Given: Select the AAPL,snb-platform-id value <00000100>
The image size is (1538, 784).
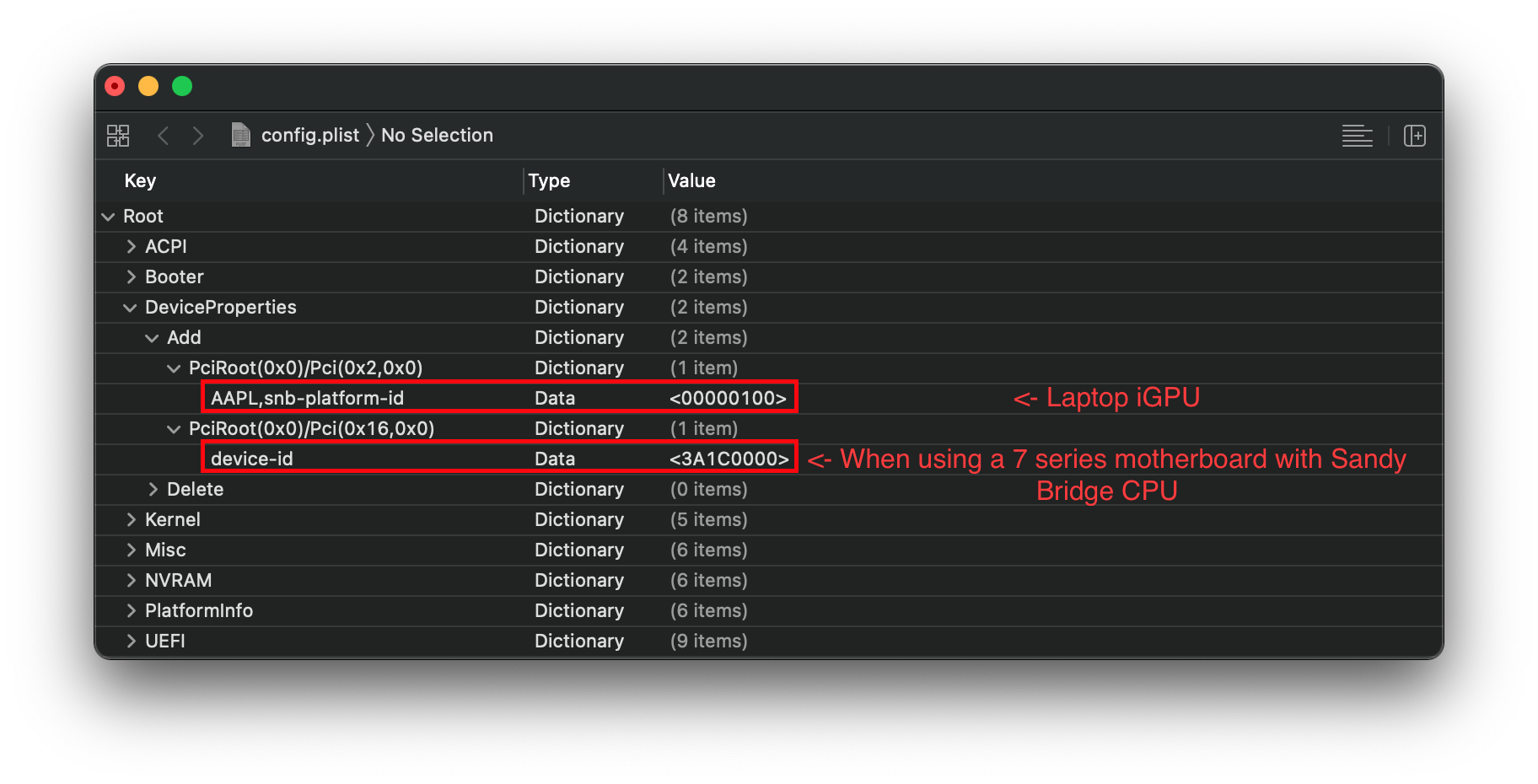Looking at the screenshot, I should (728, 399).
